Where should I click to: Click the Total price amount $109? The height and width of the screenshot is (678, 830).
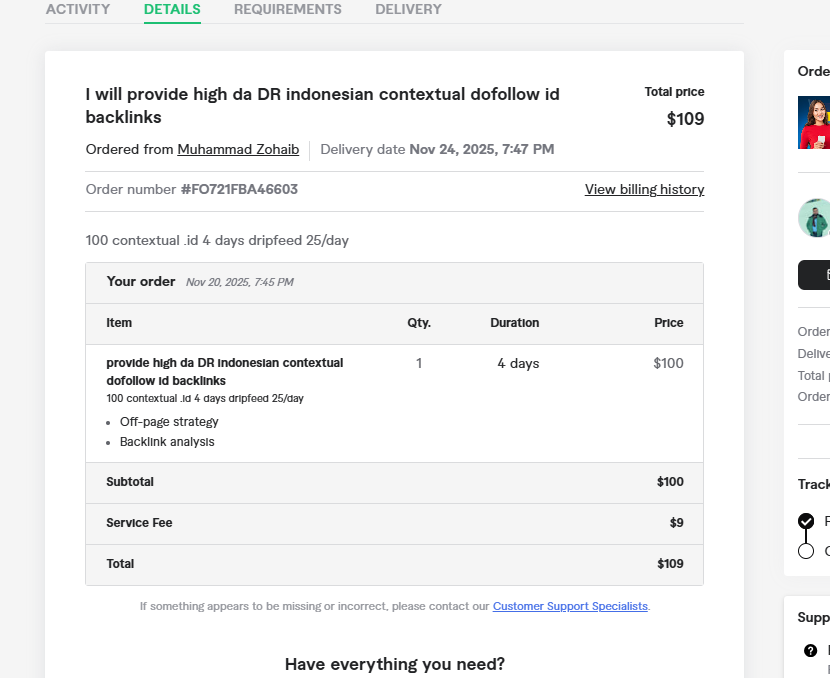click(x=685, y=119)
